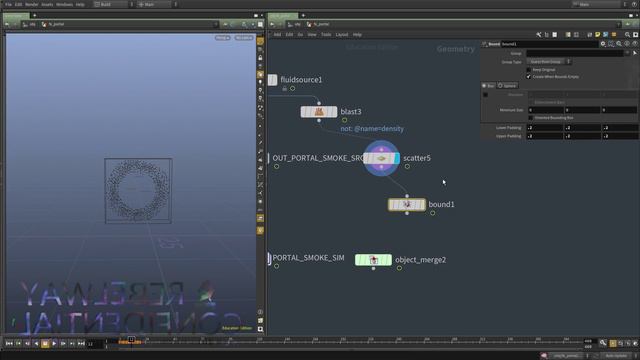Play the timeline in reverse

coord(36,344)
